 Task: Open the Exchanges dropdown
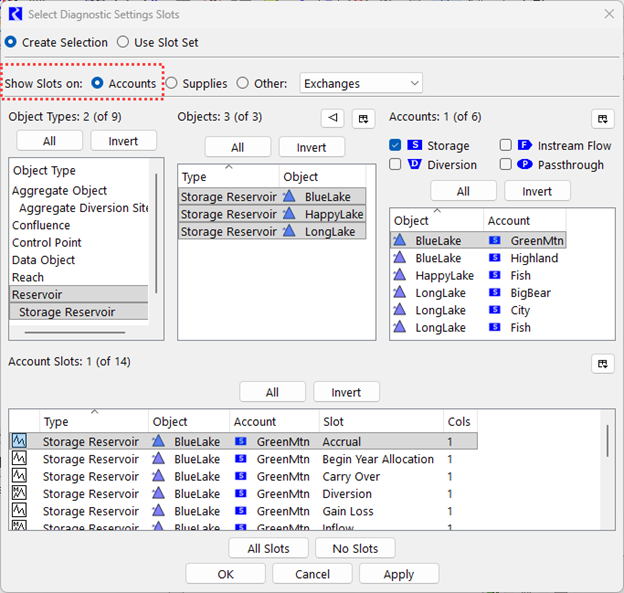point(359,84)
